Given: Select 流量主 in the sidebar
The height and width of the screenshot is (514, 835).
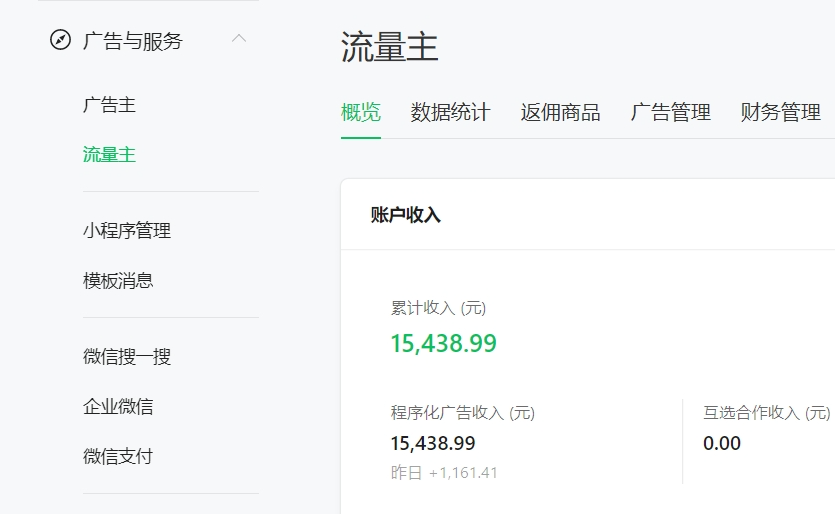Looking at the screenshot, I should click(x=109, y=155).
